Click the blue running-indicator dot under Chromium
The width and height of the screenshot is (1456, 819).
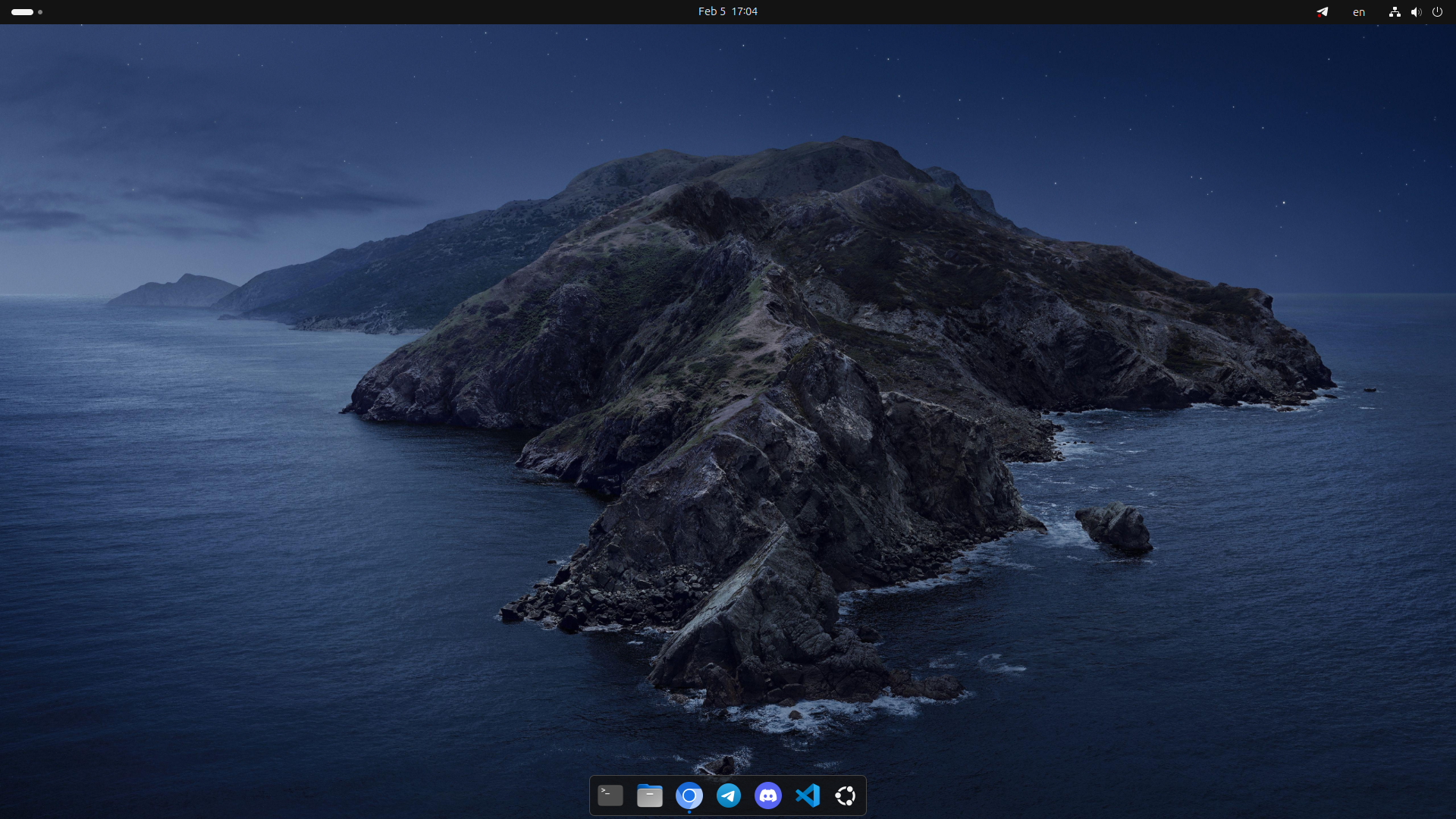pyautogui.click(x=689, y=811)
